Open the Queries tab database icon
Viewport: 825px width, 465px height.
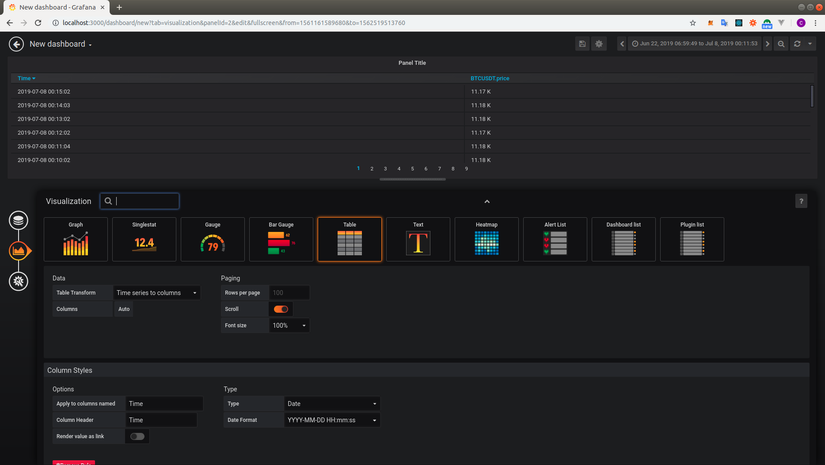pyautogui.click(x=18, y=220)
